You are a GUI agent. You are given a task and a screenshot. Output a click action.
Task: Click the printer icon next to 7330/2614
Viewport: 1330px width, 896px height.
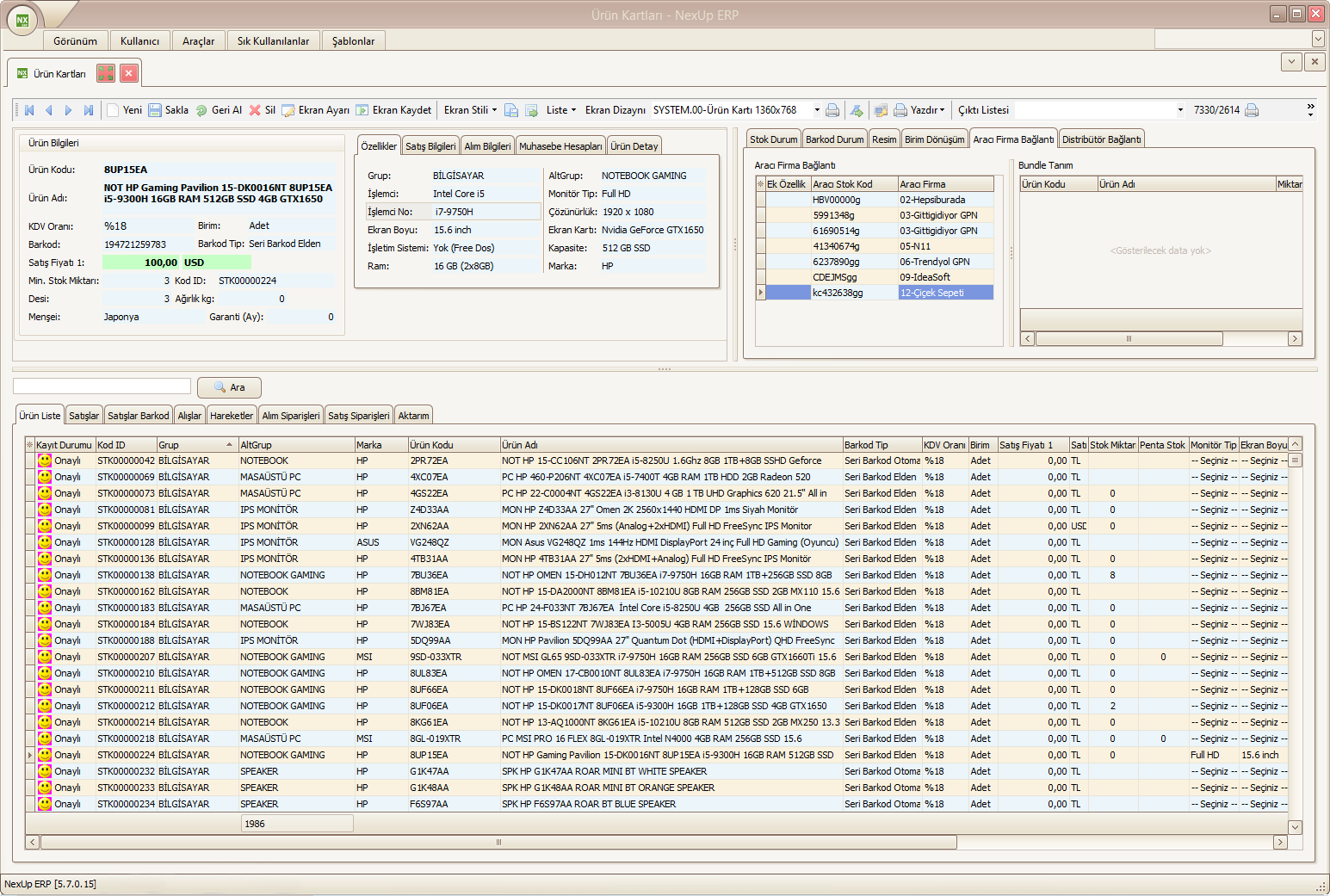coord(1253,110)
